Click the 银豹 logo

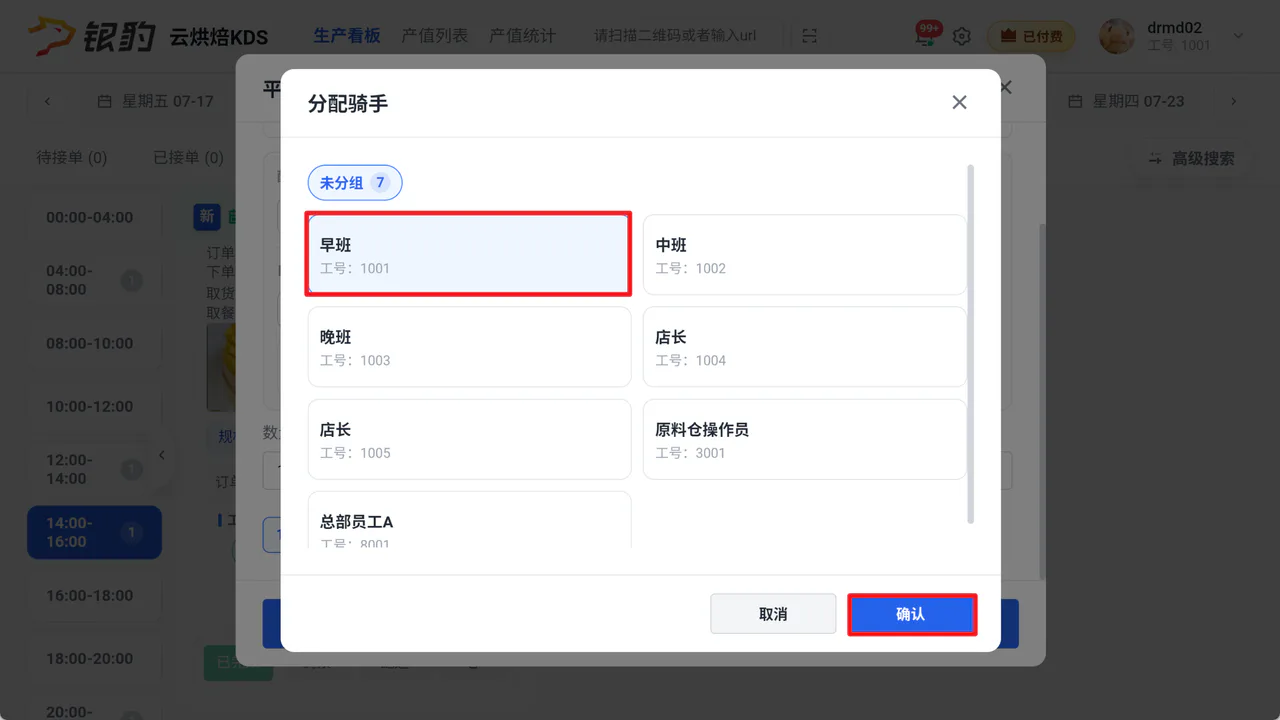(92, 36)
